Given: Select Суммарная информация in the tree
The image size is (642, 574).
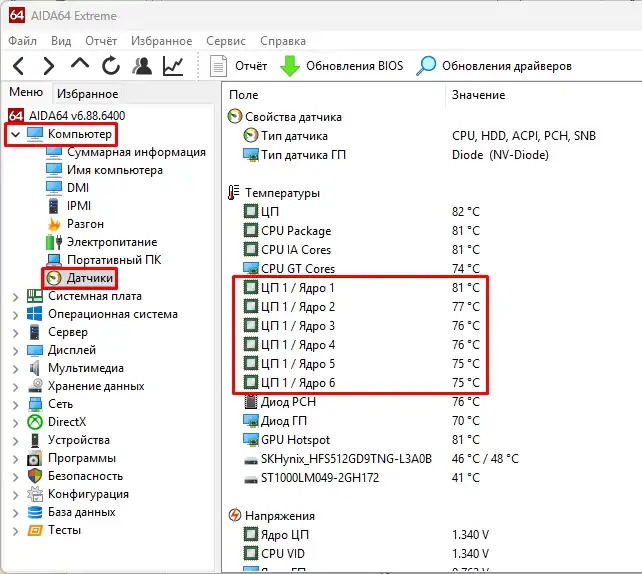Looking at the screenshot, I should [136, 152].
